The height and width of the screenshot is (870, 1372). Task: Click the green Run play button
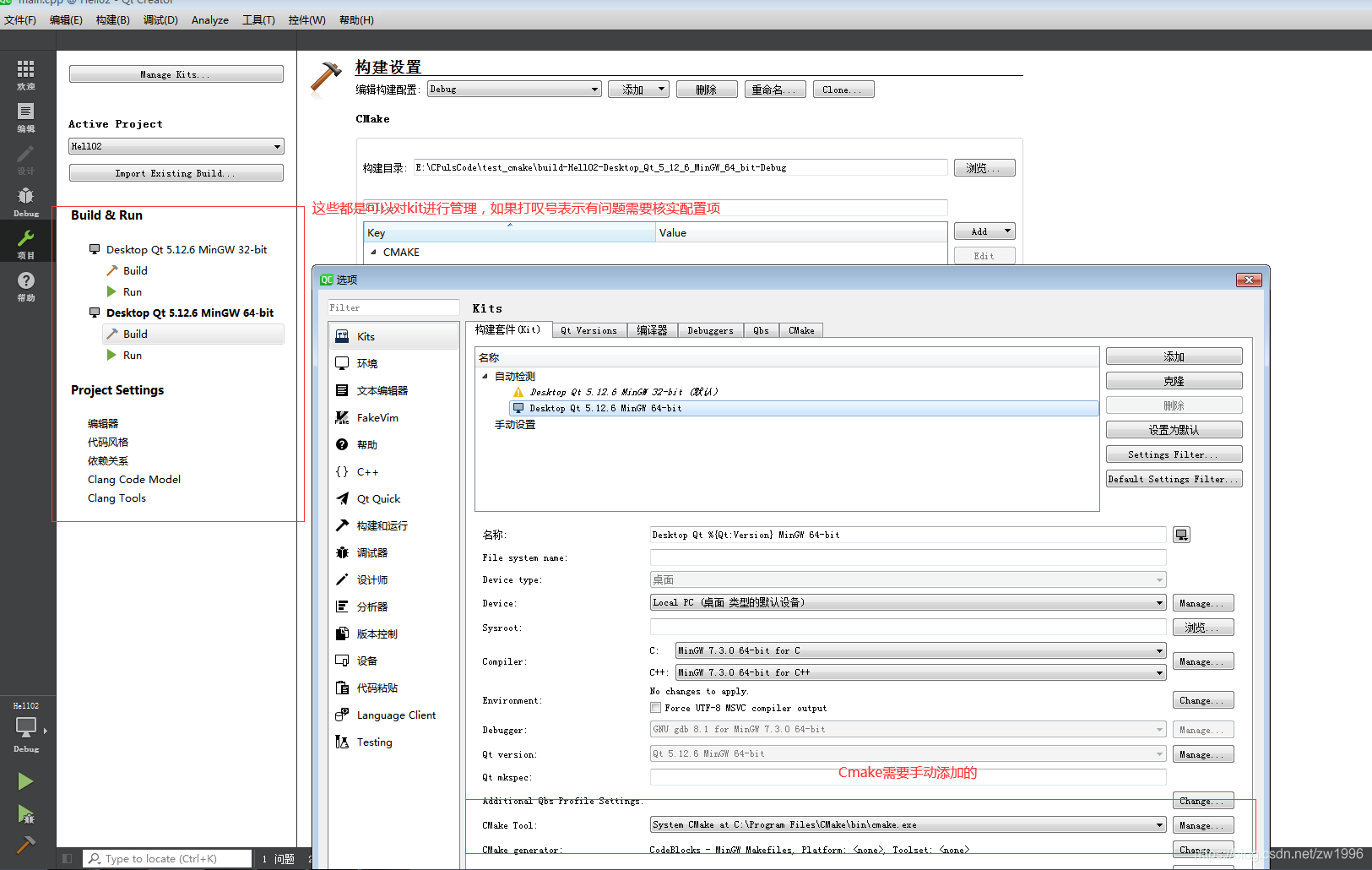[26, 781]
